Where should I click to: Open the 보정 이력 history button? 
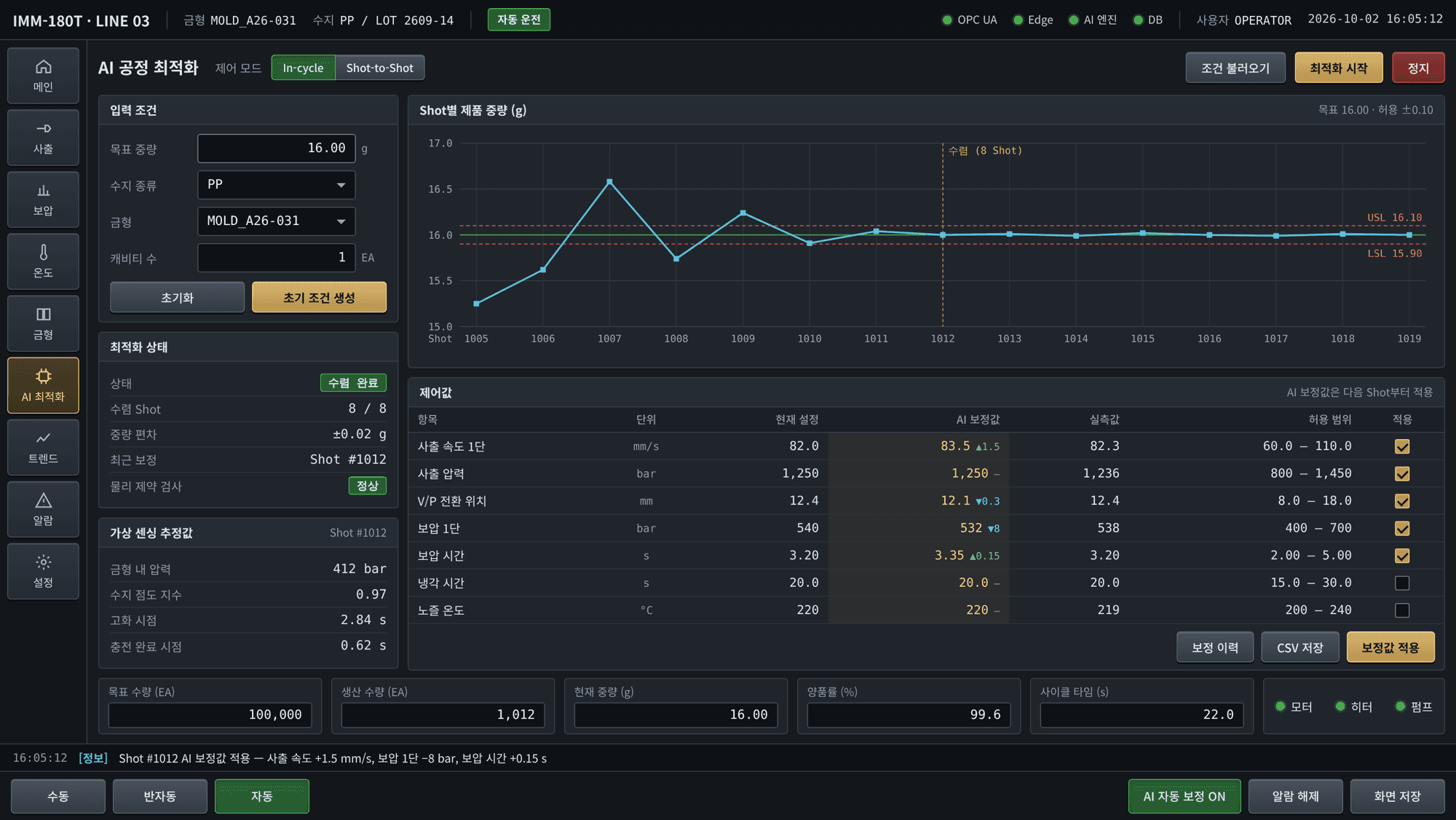click(x=1215, y=647)
